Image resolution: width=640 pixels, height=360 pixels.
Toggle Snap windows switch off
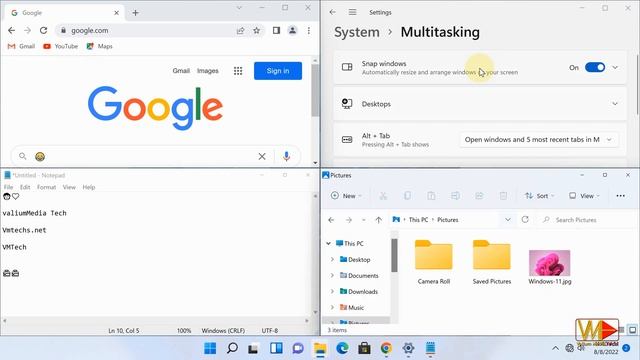[595, 67]
